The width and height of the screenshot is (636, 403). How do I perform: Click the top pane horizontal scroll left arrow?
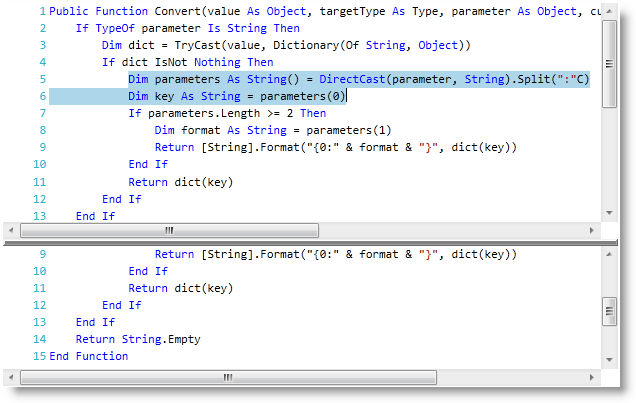coord(11,230)
